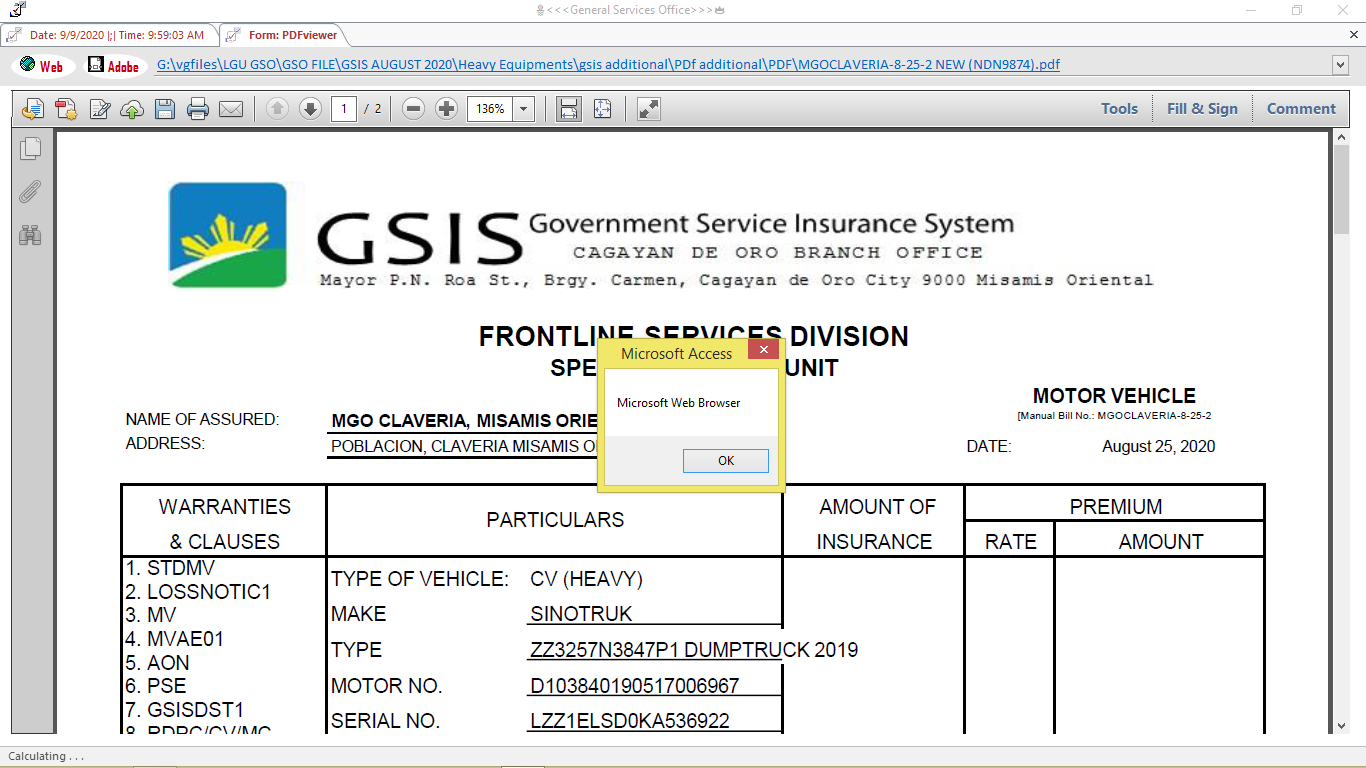Close the Microsoft Access message box

pyautogui.click(x=764, y=350)
